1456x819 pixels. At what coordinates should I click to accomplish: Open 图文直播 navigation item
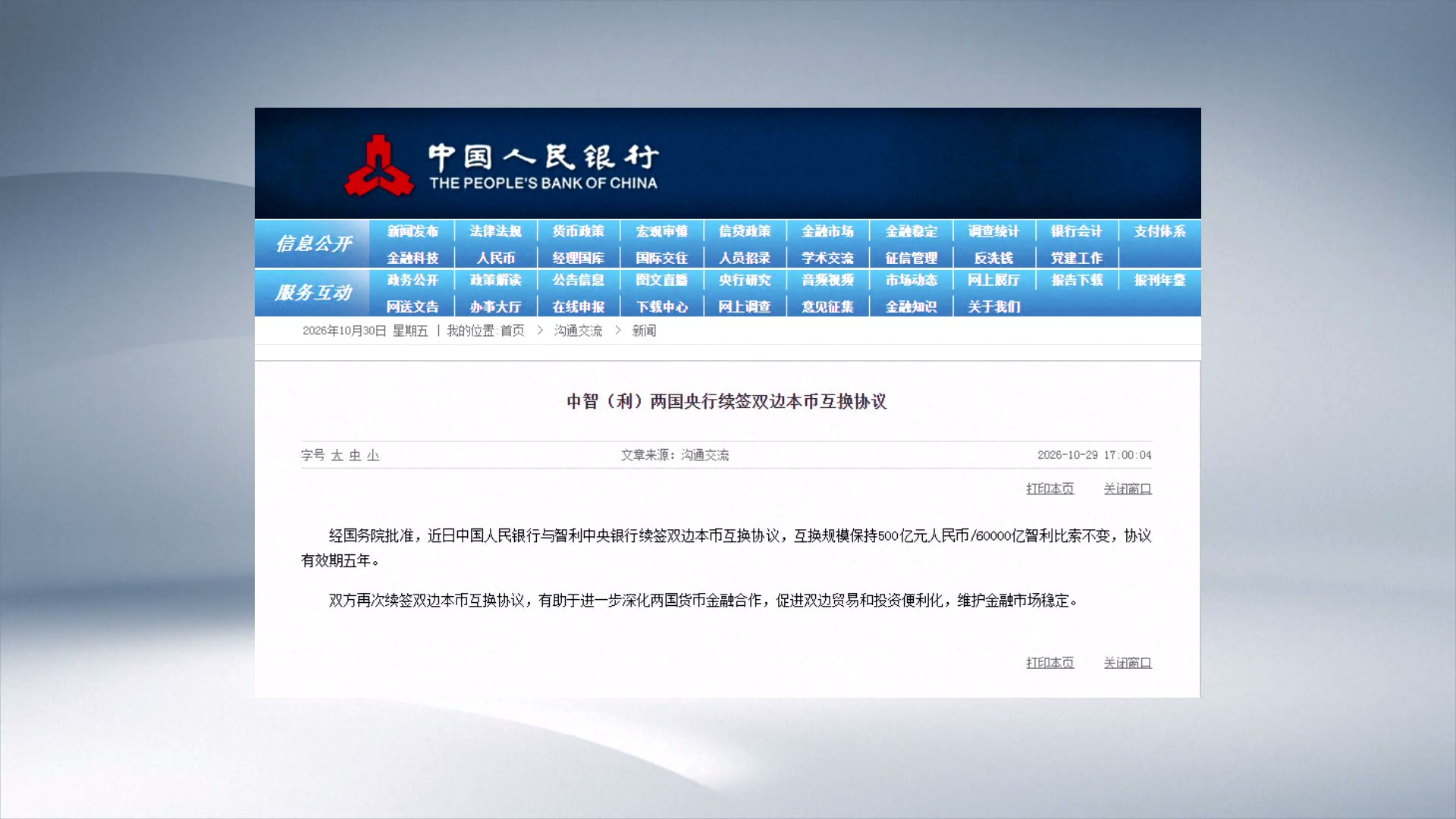tap(662, 280)
